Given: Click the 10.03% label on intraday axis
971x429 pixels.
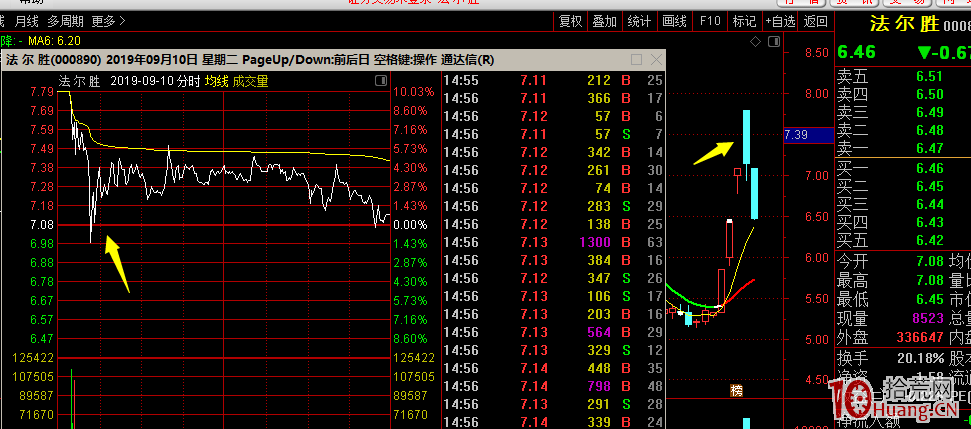Looking at the screenshot, I should click(415, 92).
